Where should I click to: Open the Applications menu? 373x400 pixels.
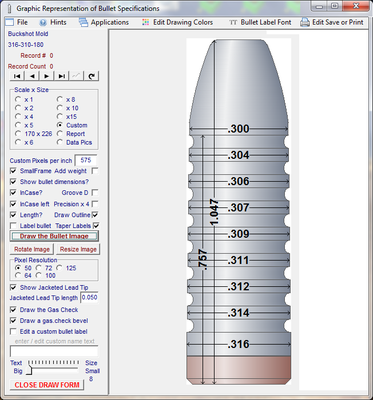(x=104, y=22)
